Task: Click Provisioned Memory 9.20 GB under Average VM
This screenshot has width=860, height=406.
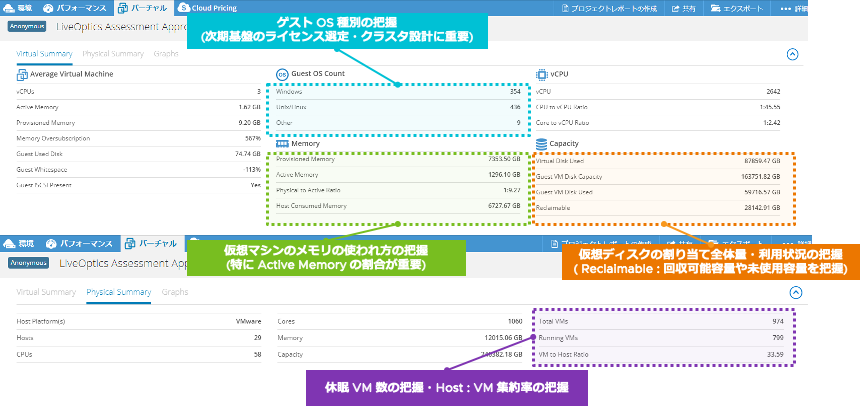Action: [x=139, y=123]
